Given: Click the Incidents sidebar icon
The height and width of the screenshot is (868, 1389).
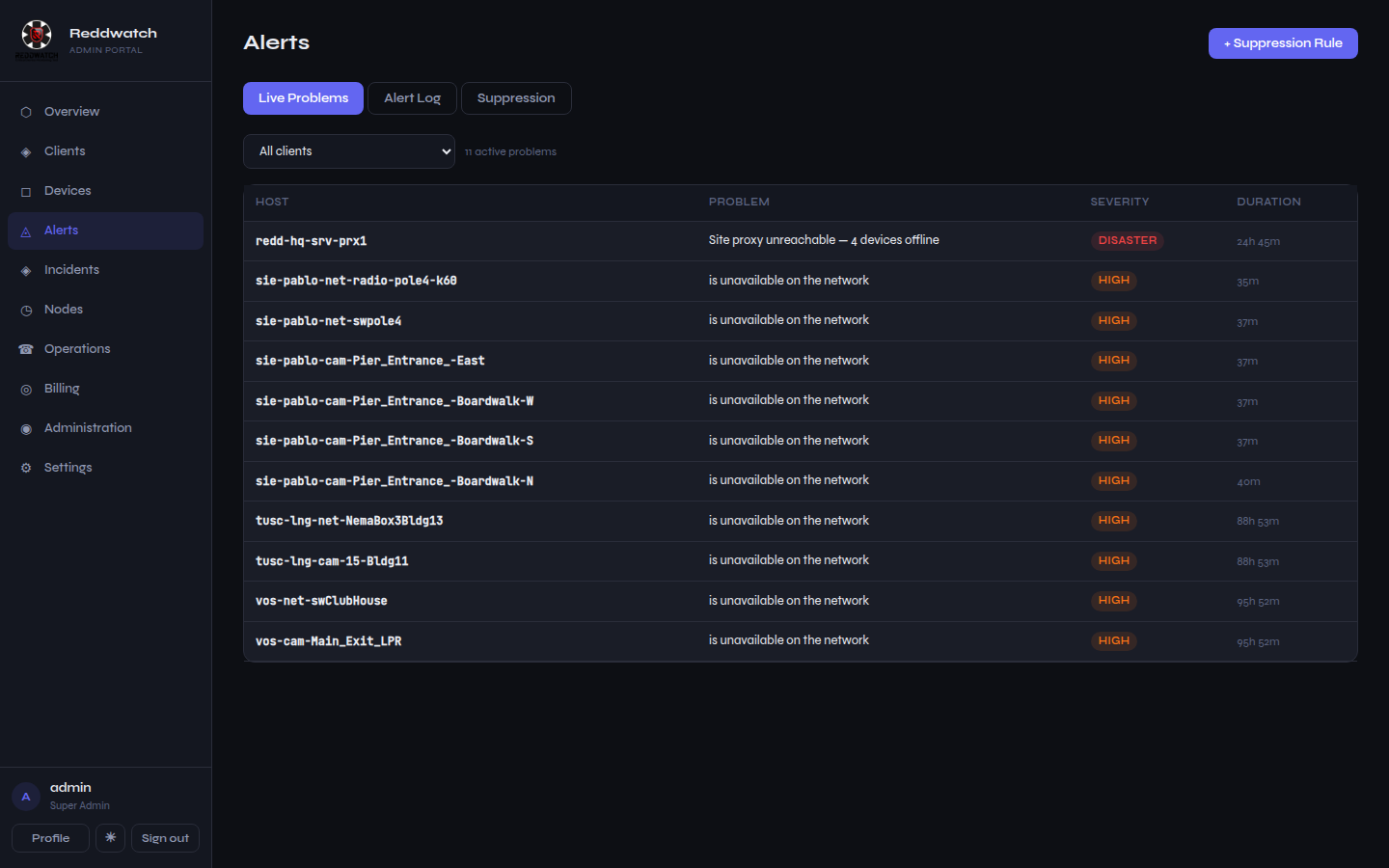Looking at the screenshot, I should (26, 270).
